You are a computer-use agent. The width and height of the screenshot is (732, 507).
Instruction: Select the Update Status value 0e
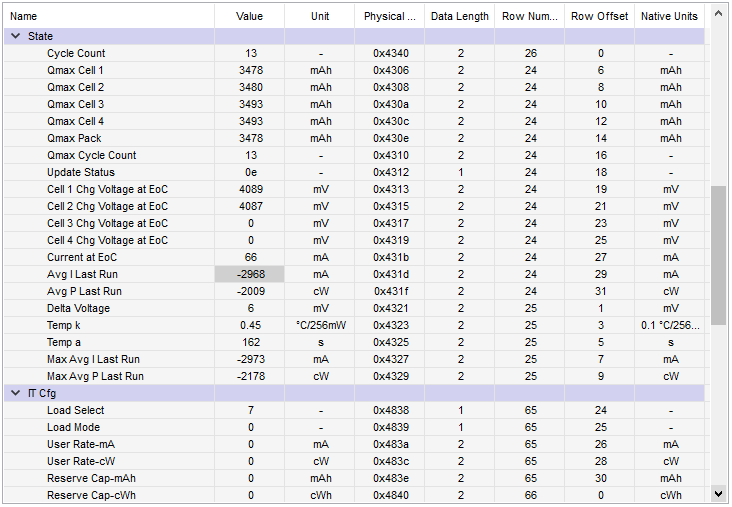[250, 172]
